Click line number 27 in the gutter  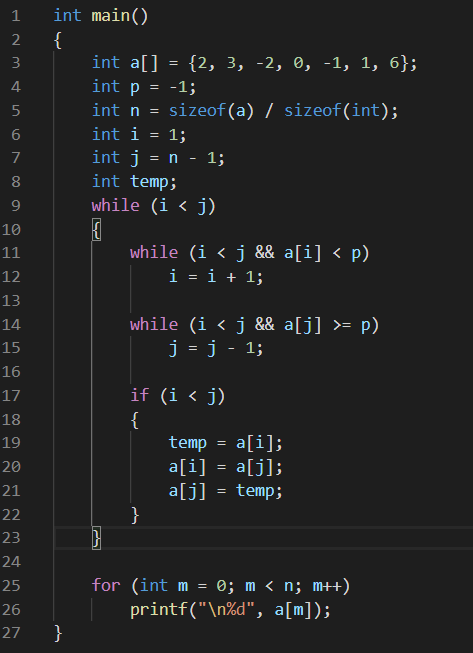pyautogui.click(x=11, y=633)
